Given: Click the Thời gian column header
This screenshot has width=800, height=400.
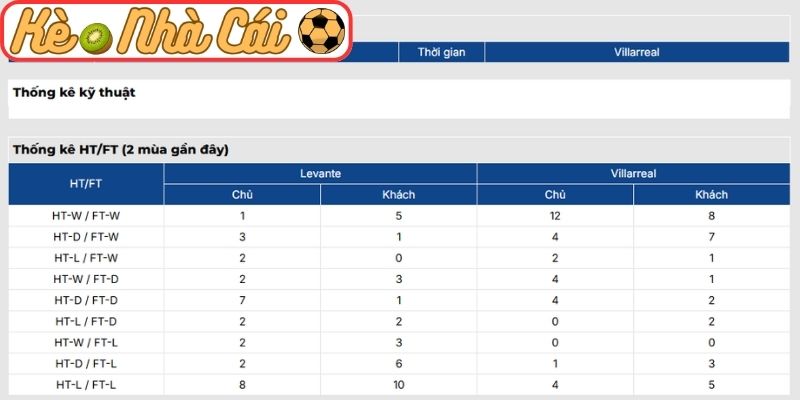Looking at the screenshot, I should coord(441,52).
